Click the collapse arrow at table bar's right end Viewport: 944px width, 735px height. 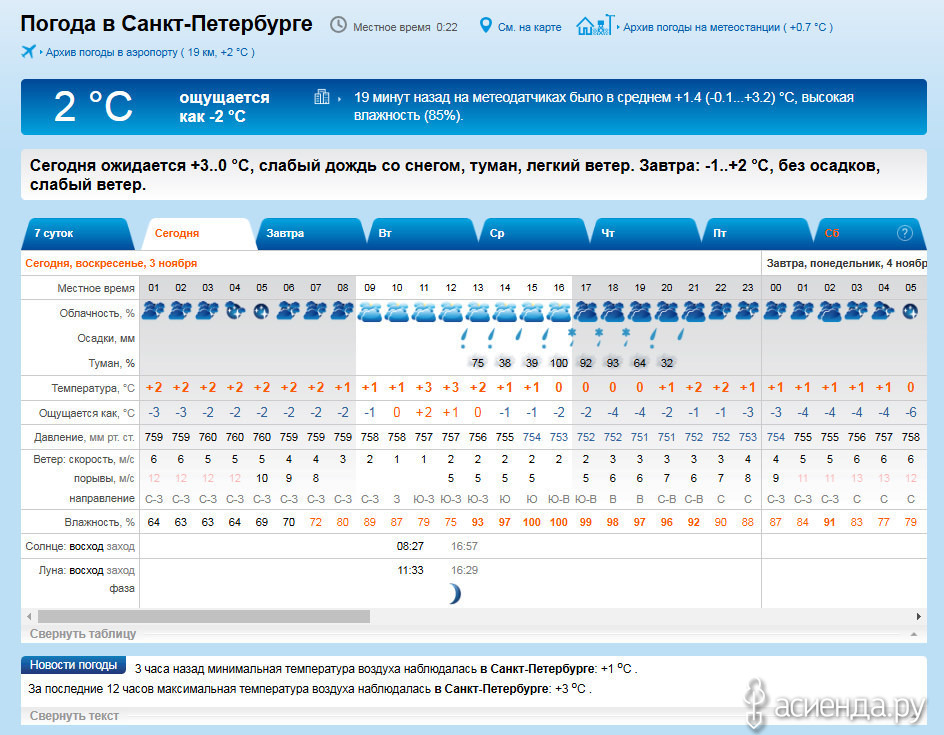click(914, 634)
